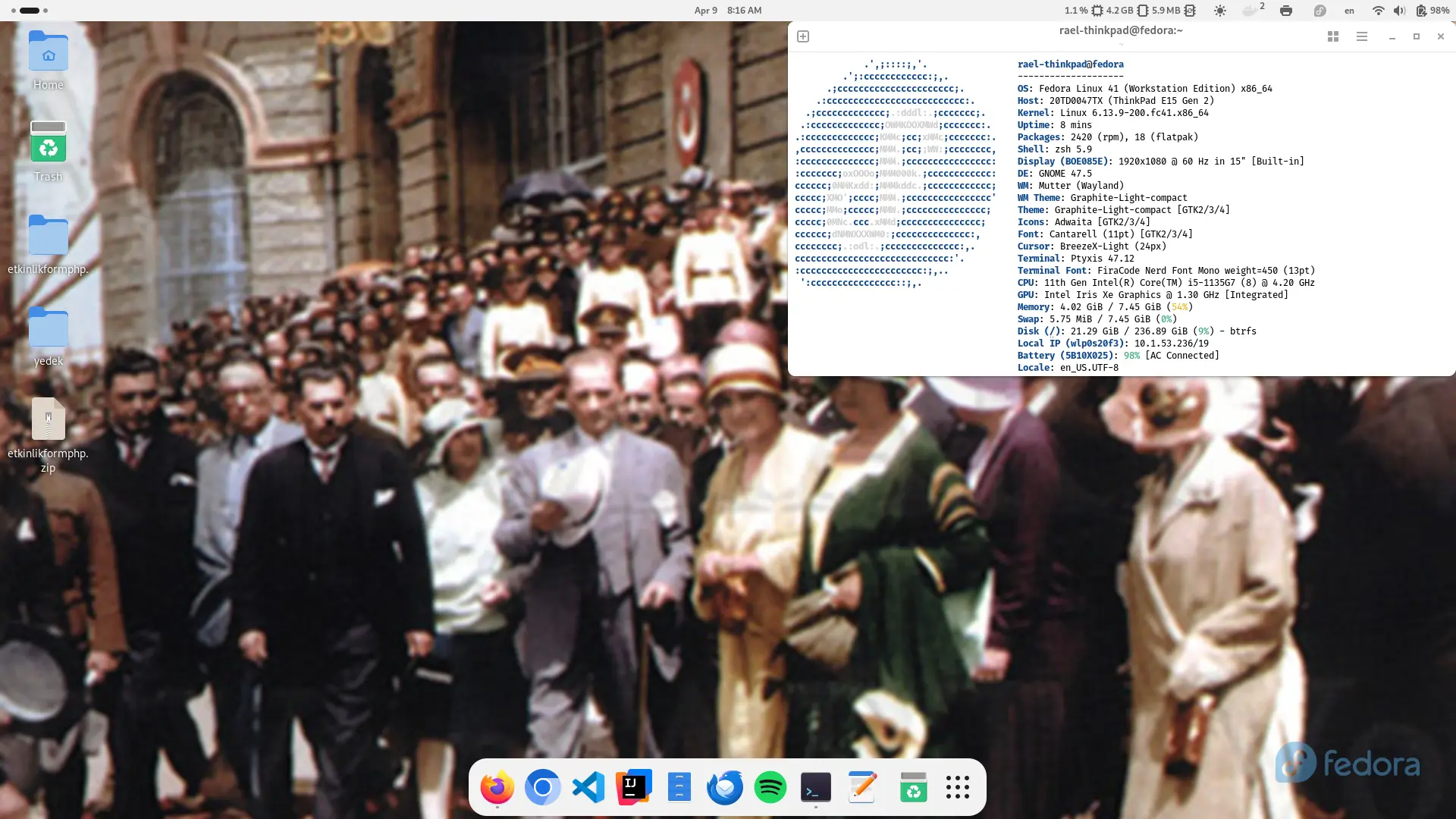Click the Terminal: Ptyxis 47.12 line
Image resolution: width=1456 pixels, height=819 pixels.
coord(1075,259)
